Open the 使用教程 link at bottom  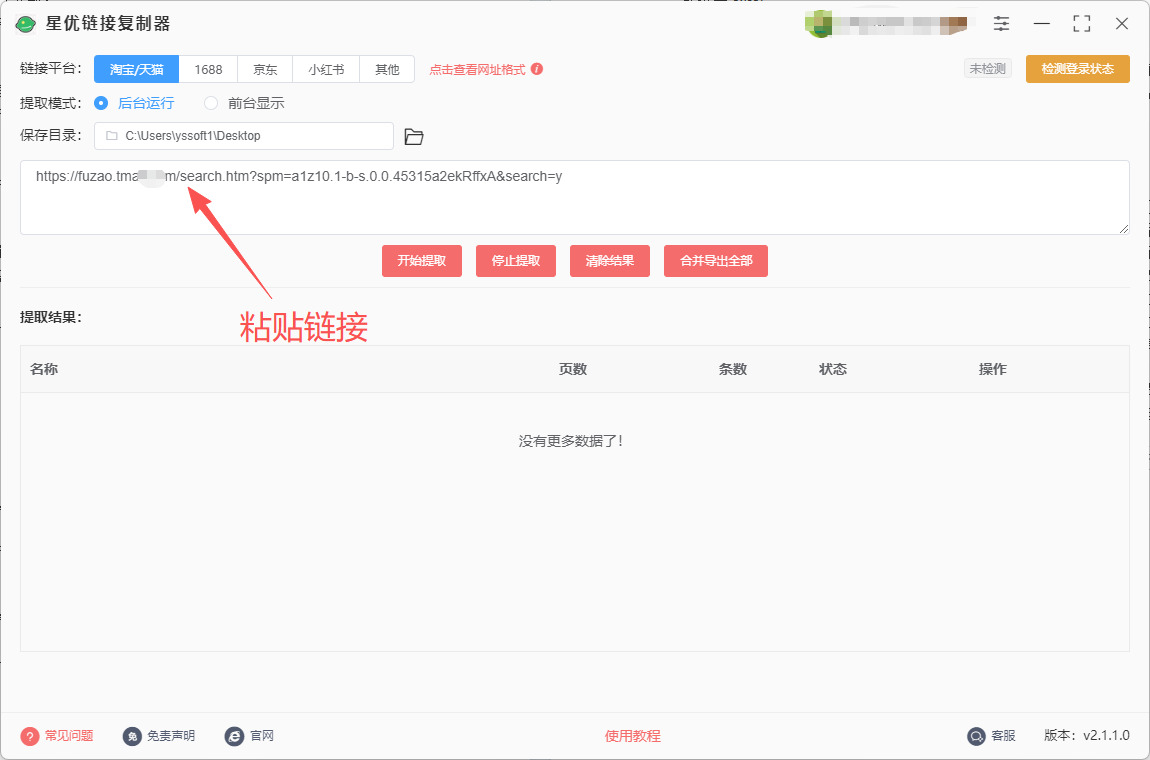[x=632, y=736]
